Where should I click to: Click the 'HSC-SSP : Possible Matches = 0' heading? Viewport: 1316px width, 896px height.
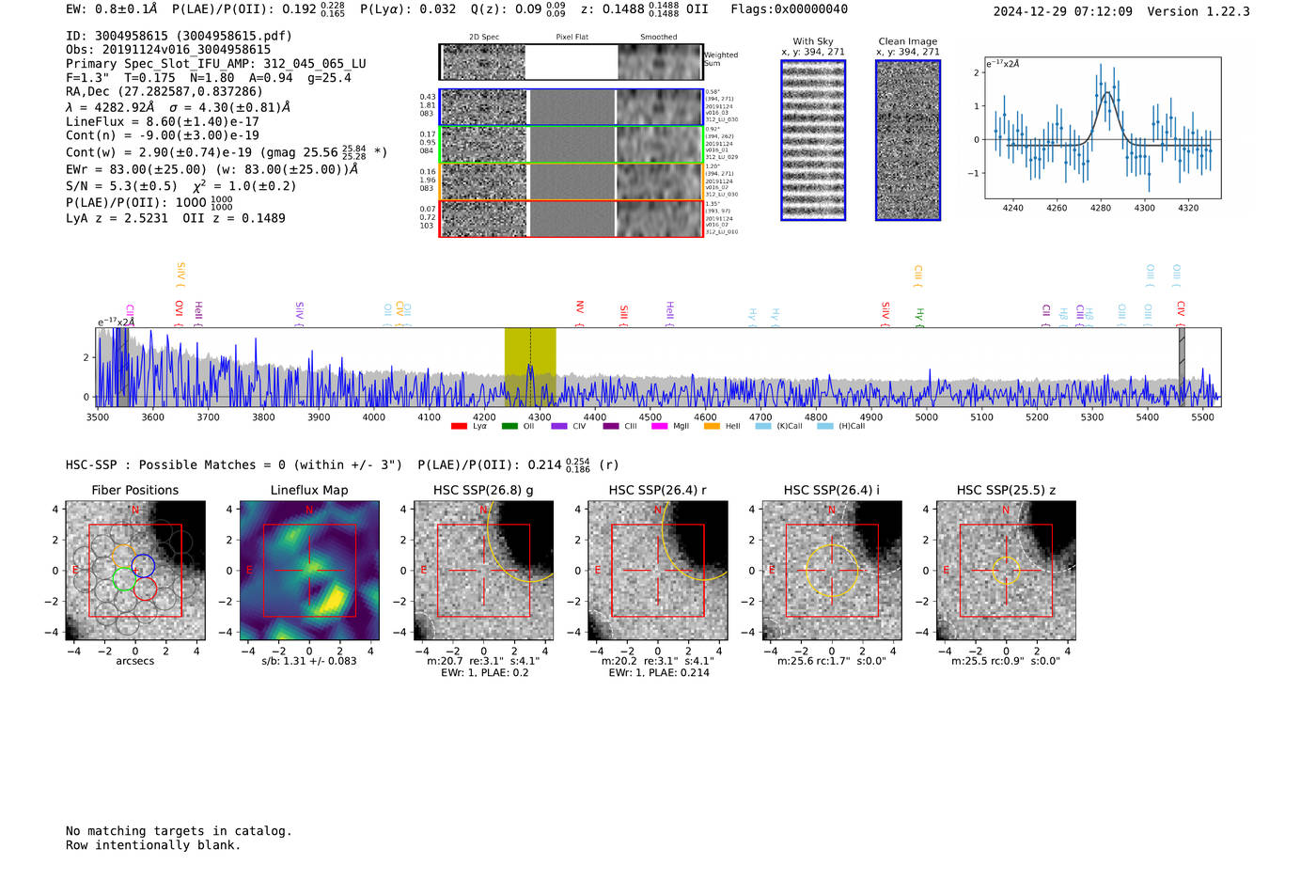[x=169, y=464]
